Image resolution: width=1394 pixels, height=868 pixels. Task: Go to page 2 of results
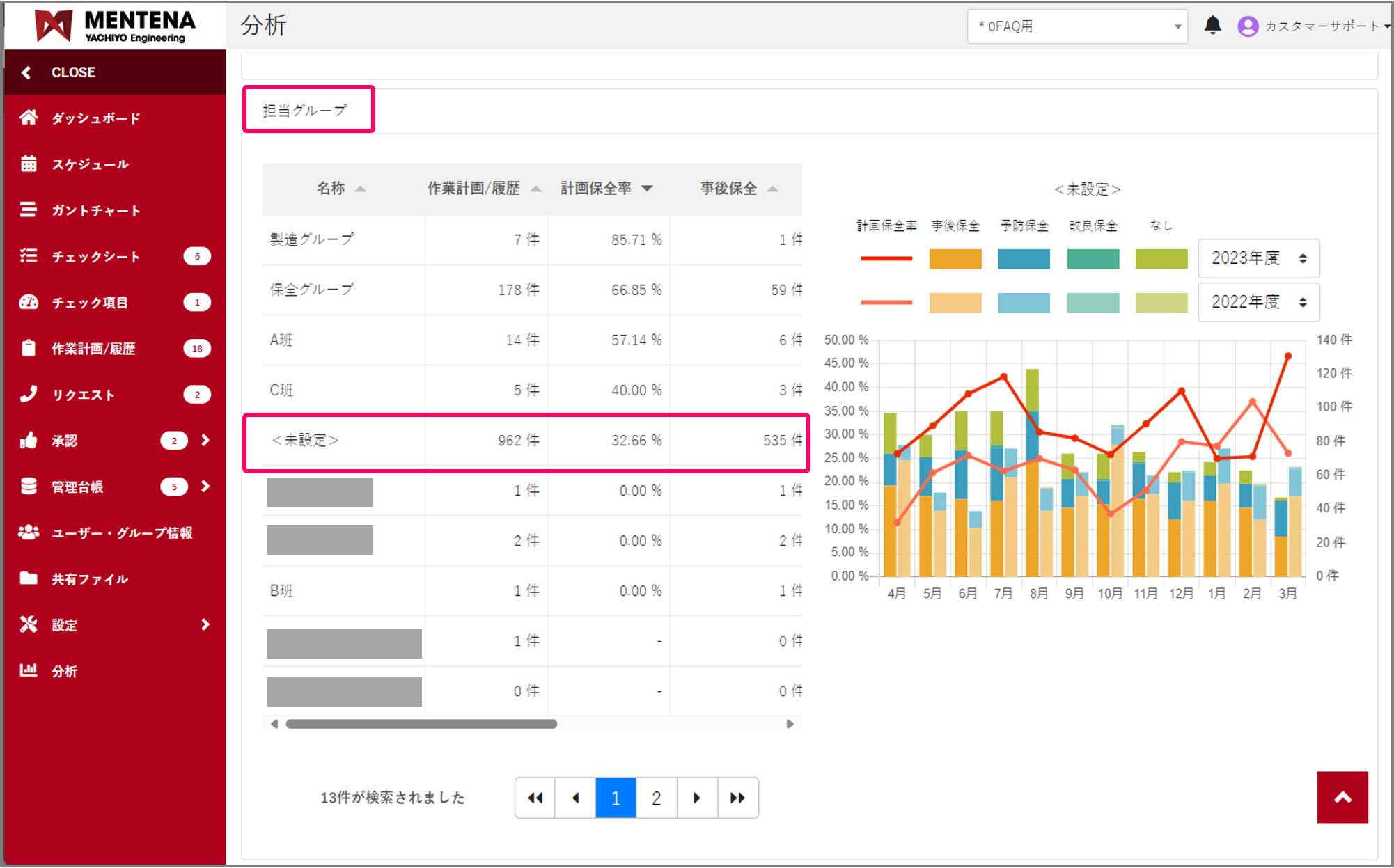(x=656, y=798)
